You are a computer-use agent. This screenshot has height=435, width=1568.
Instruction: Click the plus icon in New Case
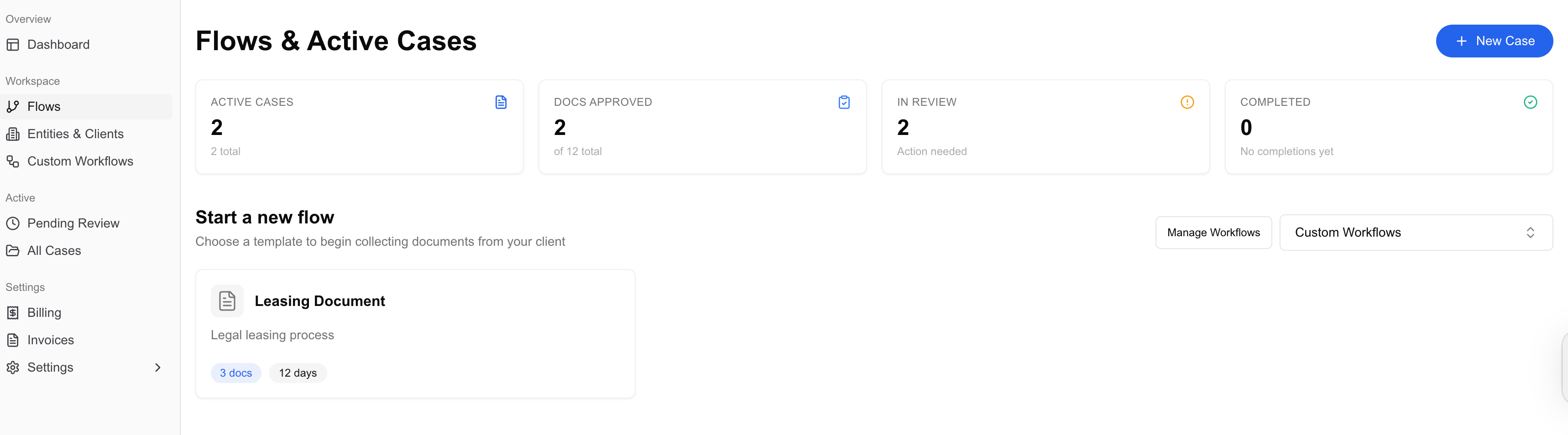point(1462,41)
